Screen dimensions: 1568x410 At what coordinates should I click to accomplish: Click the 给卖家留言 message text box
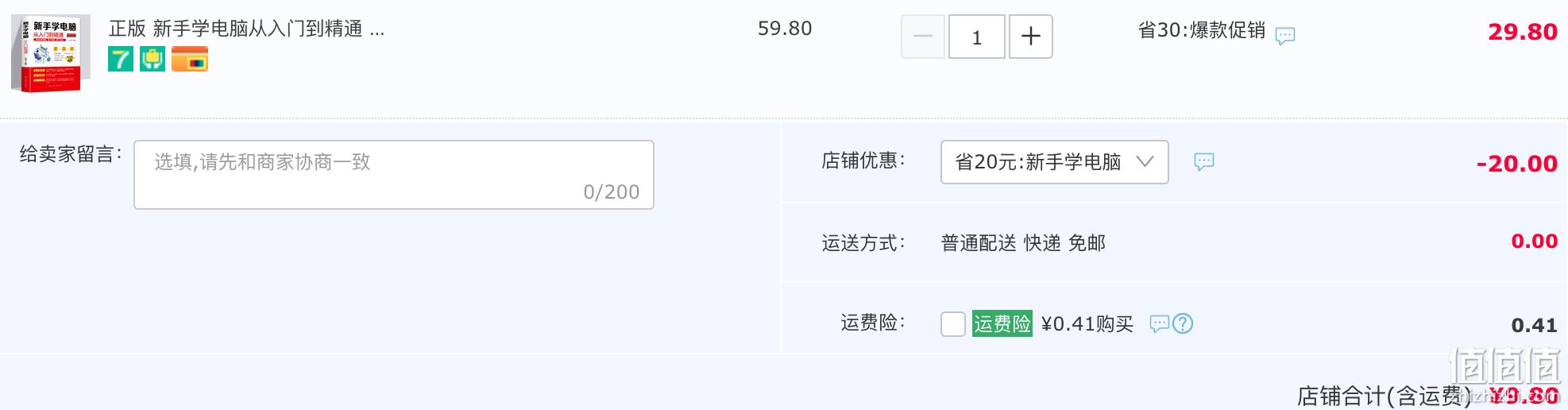point(394,175)
